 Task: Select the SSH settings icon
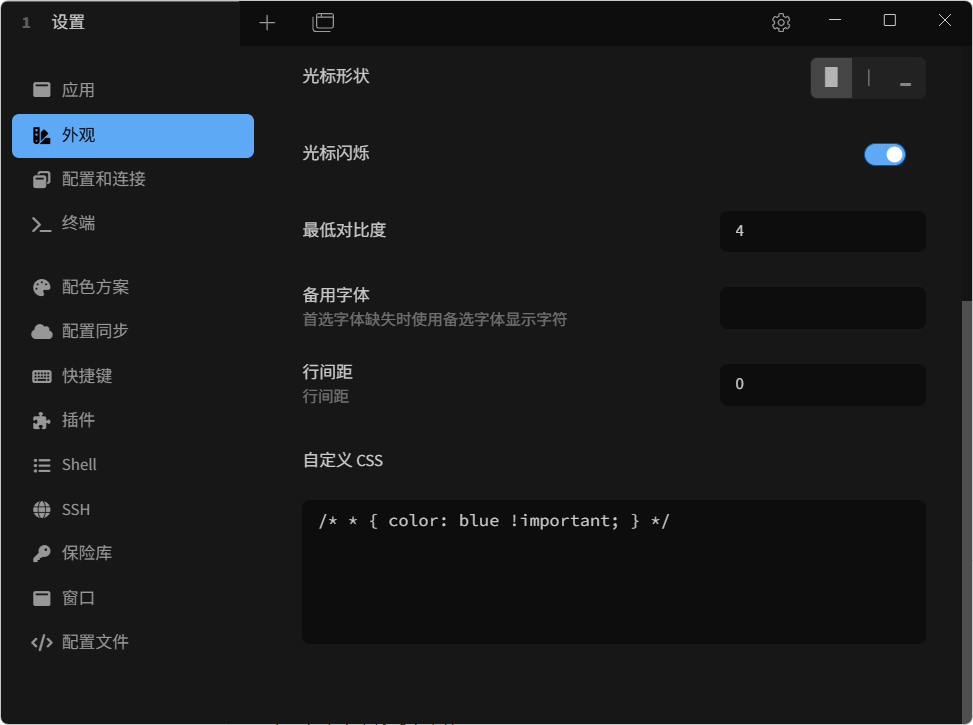tap(40, 509)
